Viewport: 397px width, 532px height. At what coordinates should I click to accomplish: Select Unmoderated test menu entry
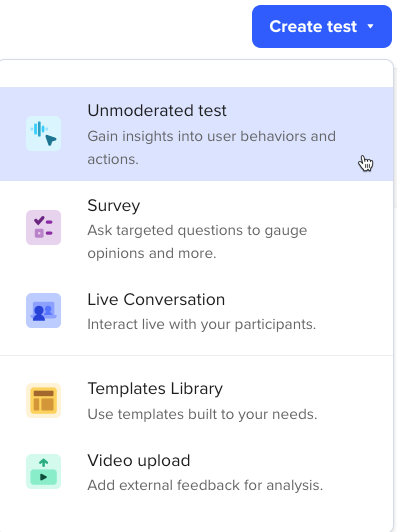click(x=196, y=134)
